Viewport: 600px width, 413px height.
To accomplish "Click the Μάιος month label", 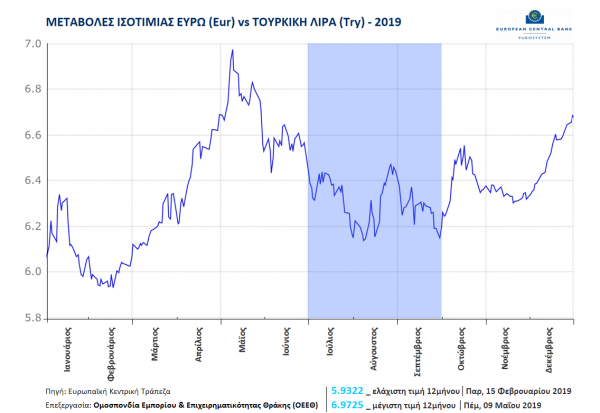I will coord(242,338).
